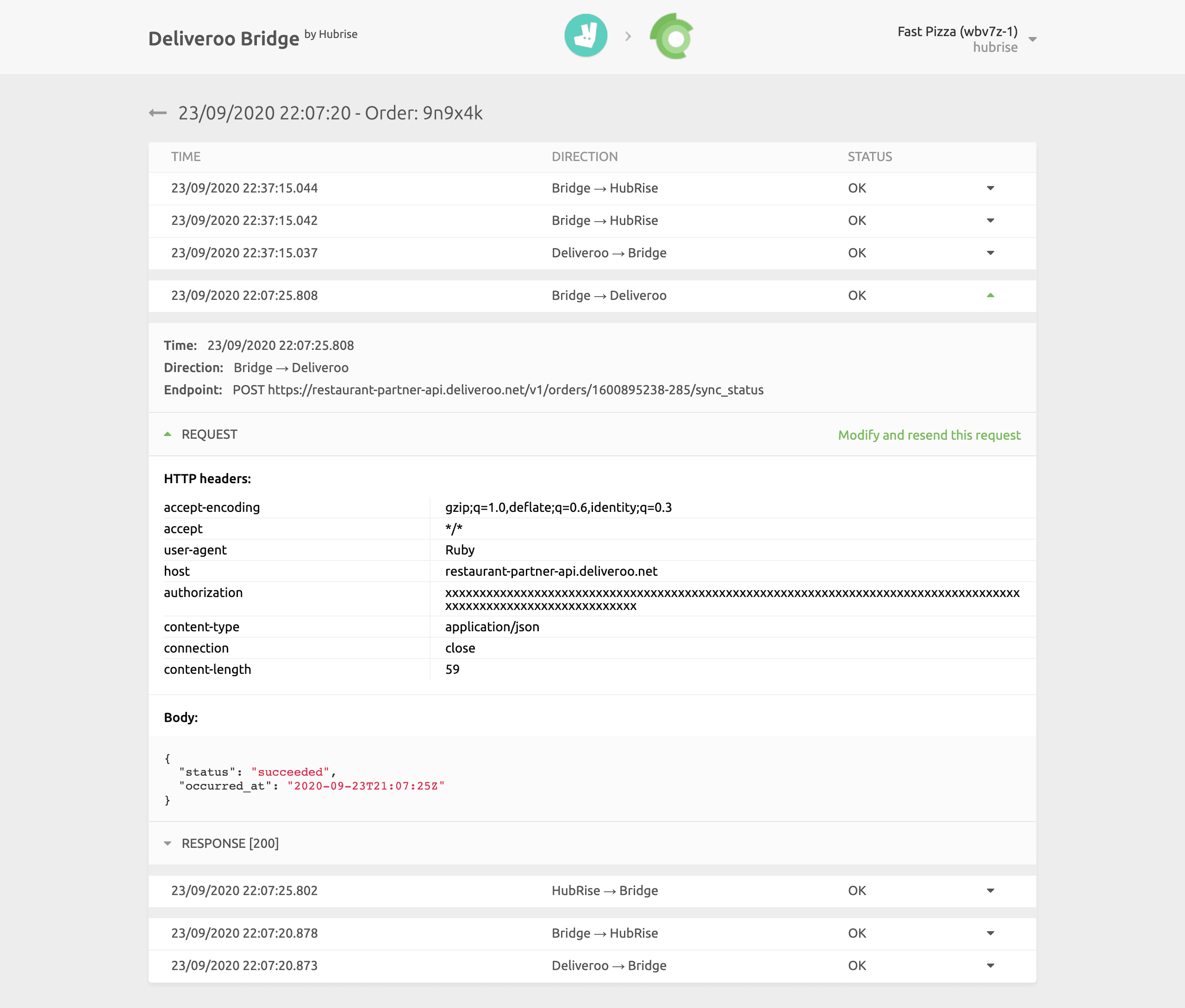Expand the 22:37:15.042 Bridge → HubRise entry
The image size is (1185, 1008).
(x=990, y=221)
